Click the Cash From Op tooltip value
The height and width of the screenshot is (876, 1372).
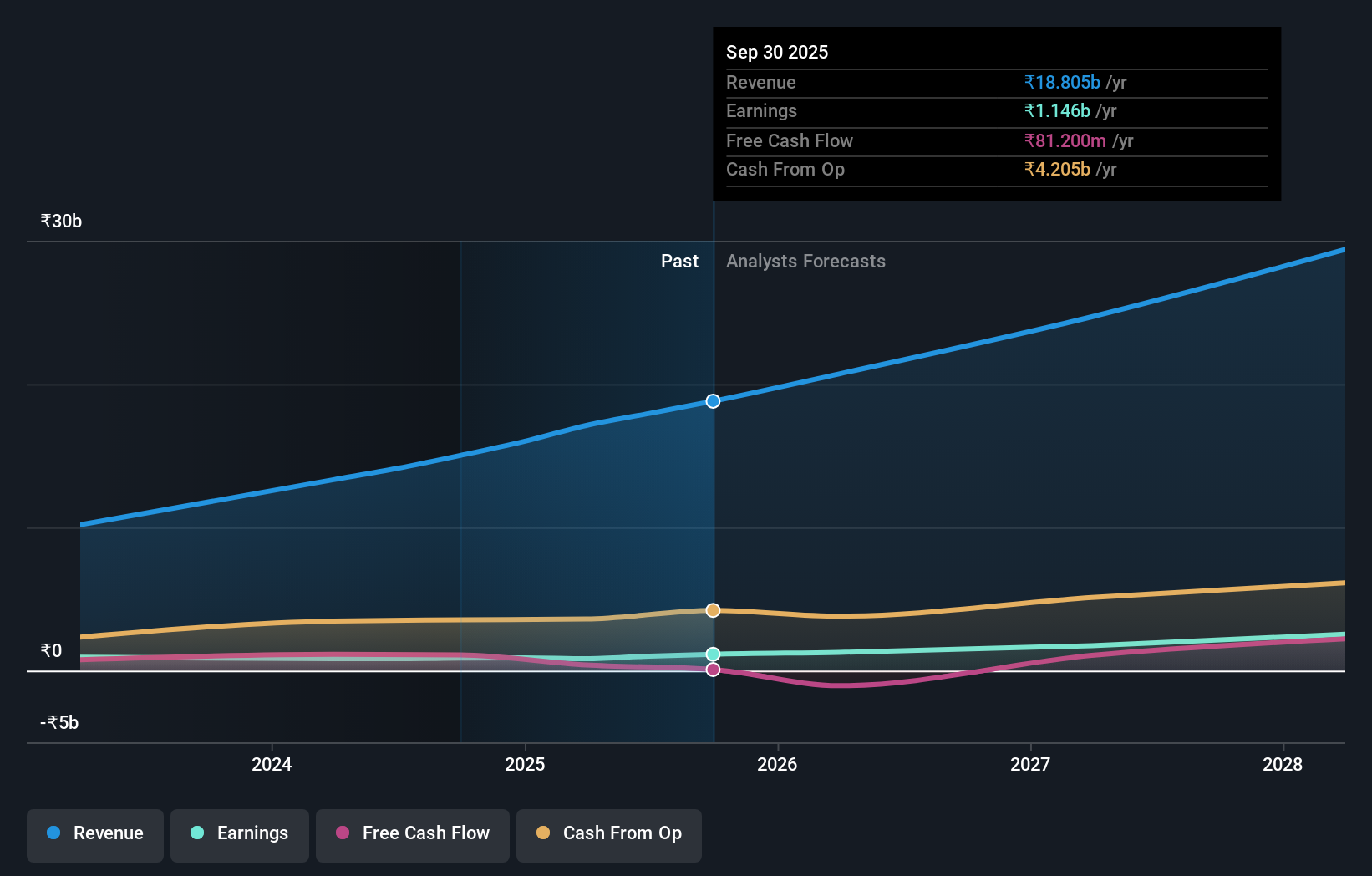tap(1055, 169)
